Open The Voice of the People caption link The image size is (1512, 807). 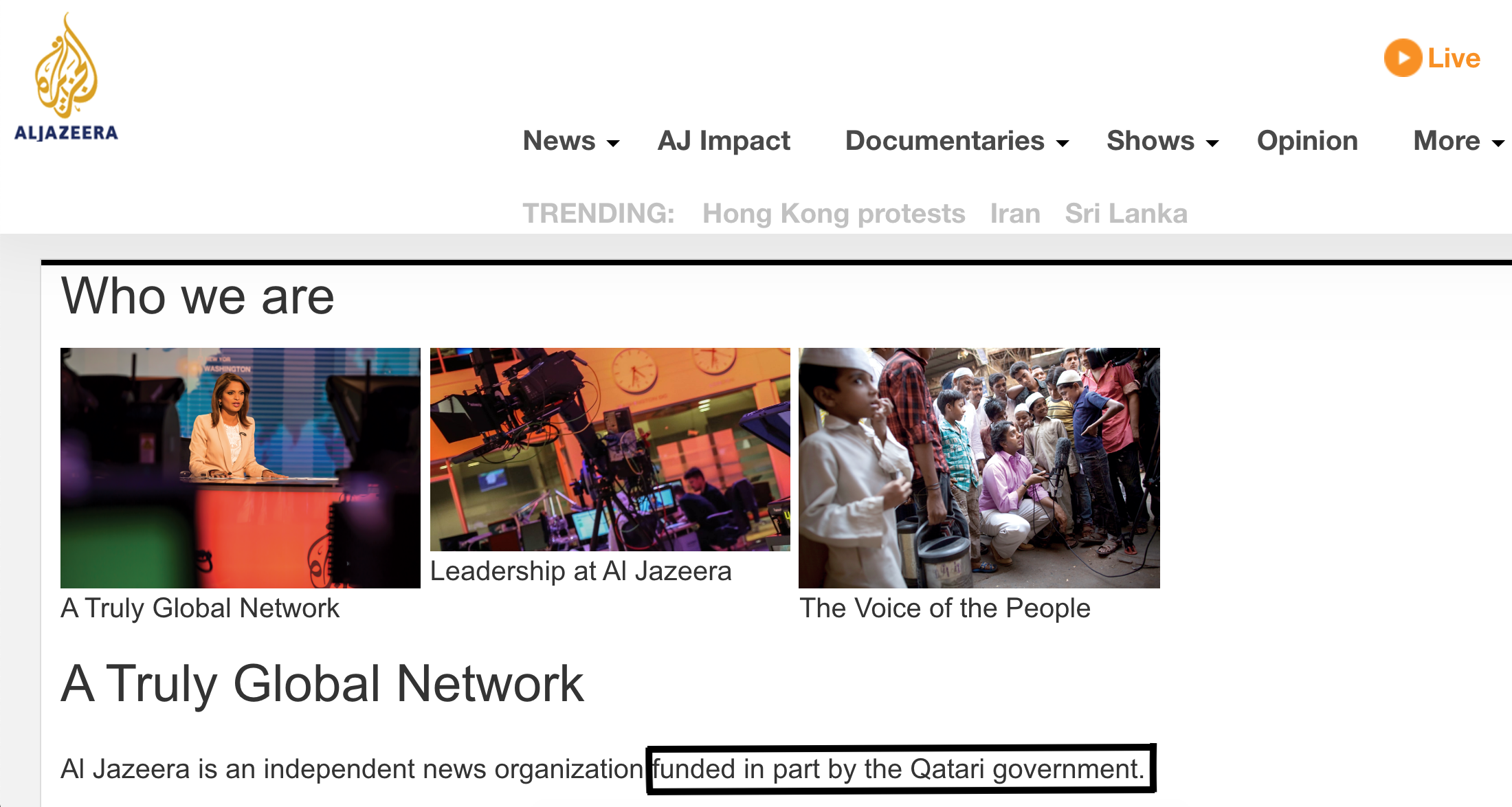pyautogui.click(x=945, y=609)
